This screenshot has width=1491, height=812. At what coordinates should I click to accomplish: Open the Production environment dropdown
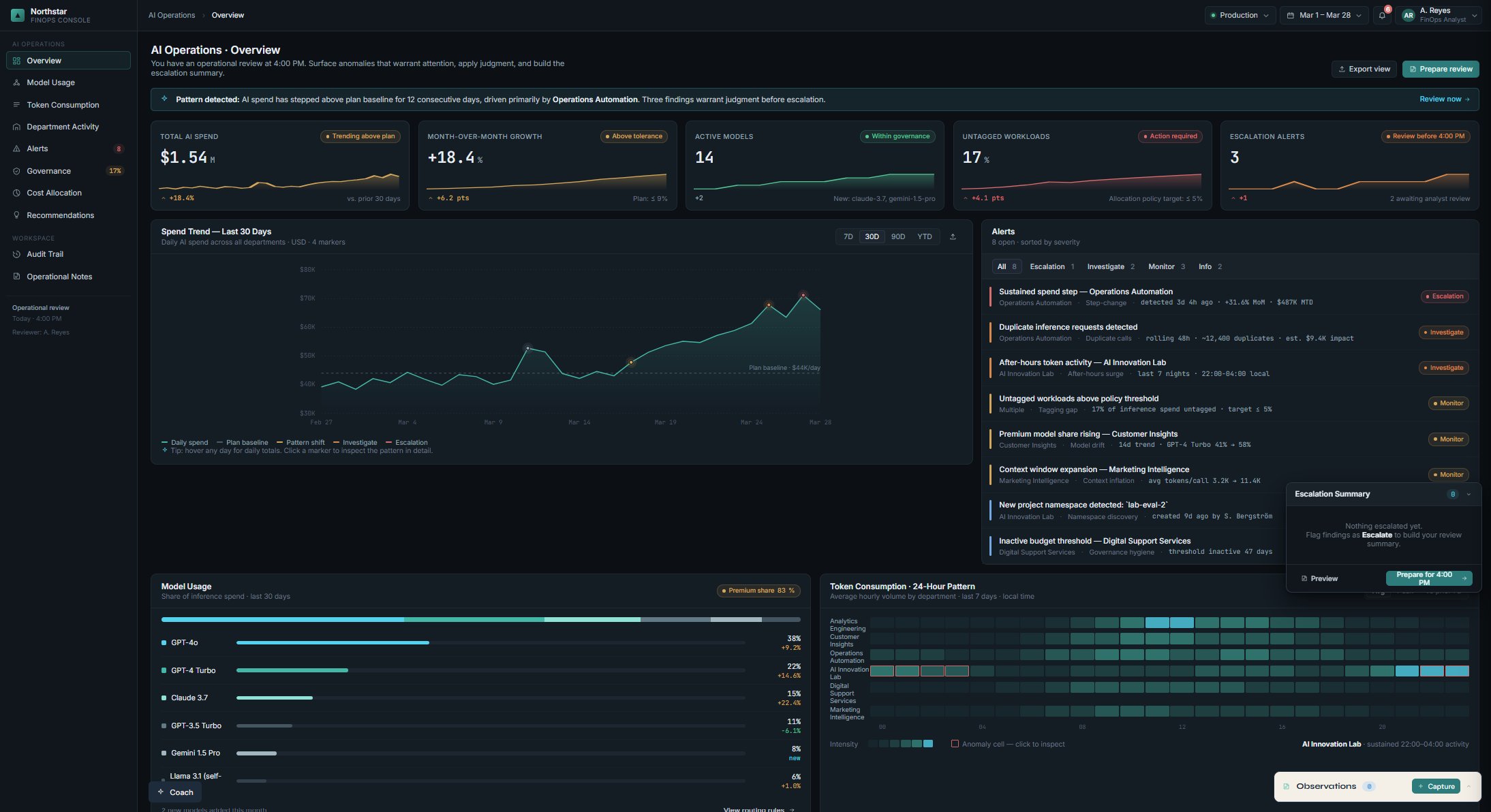click(1240, 15)
